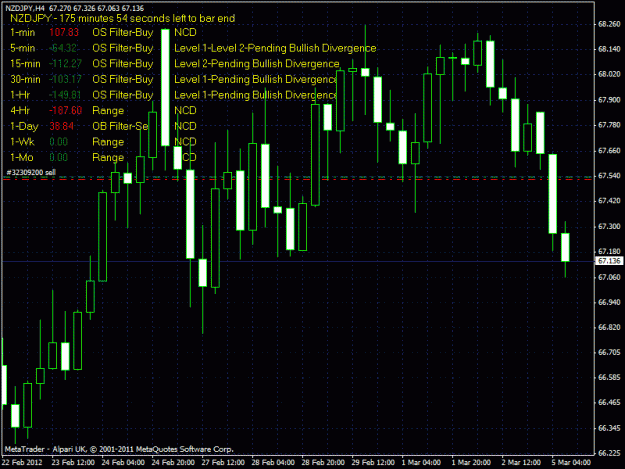Click Range status in the 4-Hr row
Image resolution: width=625 pixels, height=469 pixels.
[x=108, y=111]
